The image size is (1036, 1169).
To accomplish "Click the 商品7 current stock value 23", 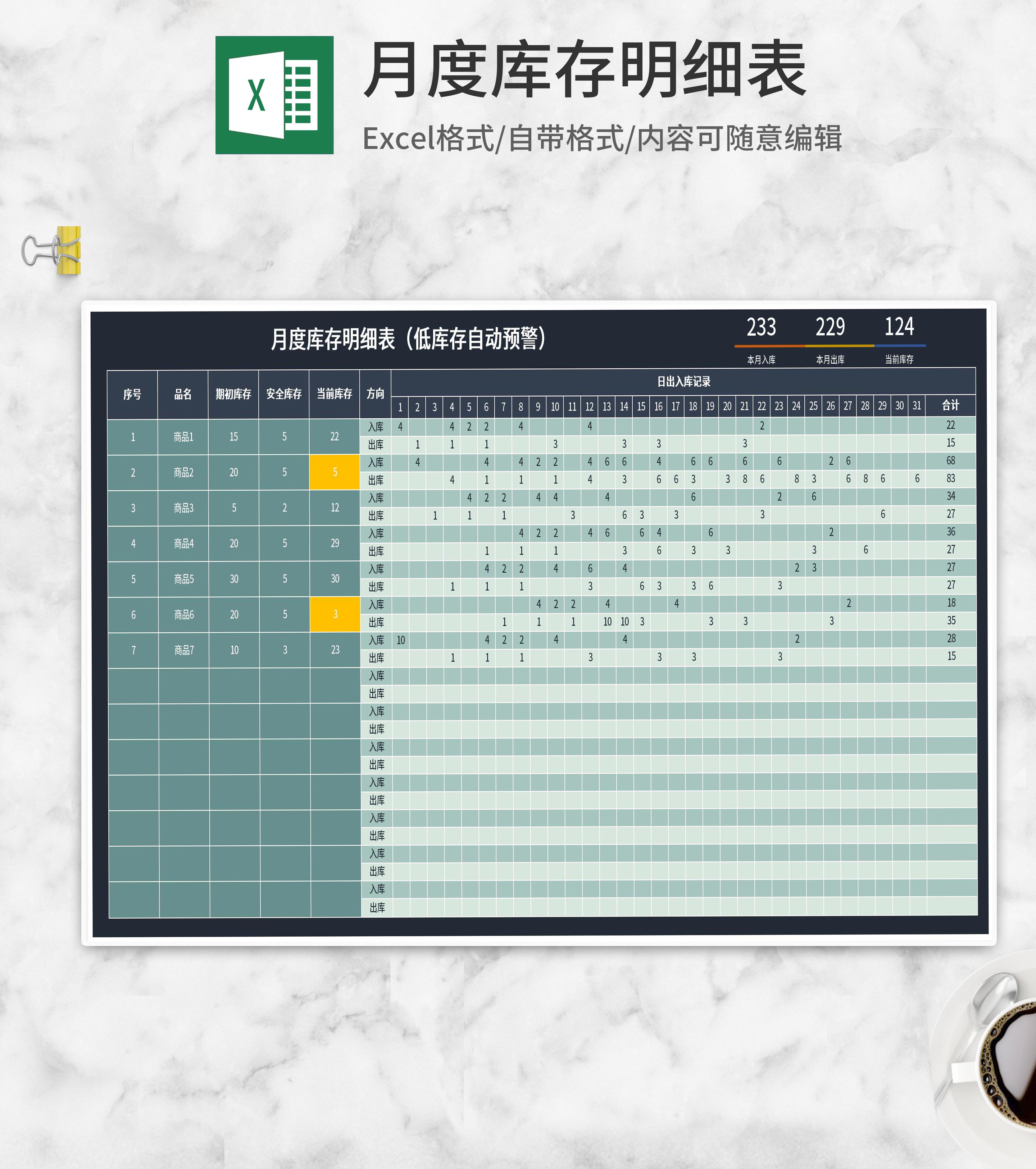I will point(335,650).
